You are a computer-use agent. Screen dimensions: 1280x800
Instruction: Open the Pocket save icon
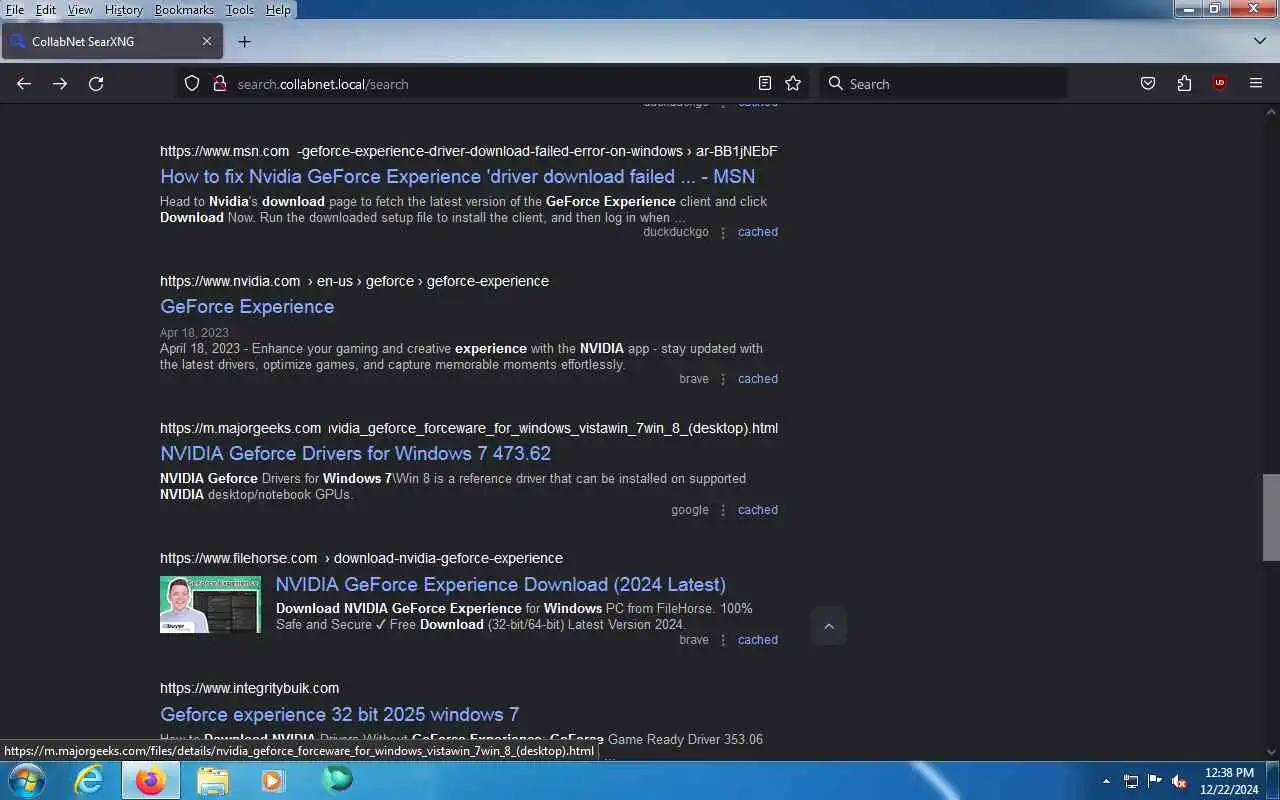click(1148, 84)
